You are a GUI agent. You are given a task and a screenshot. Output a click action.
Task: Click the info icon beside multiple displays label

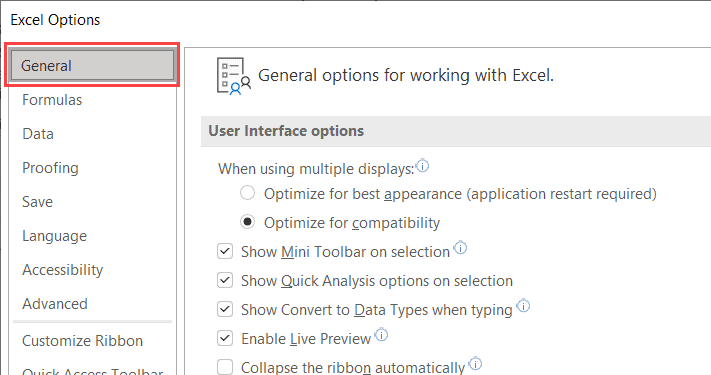(422, 166)
